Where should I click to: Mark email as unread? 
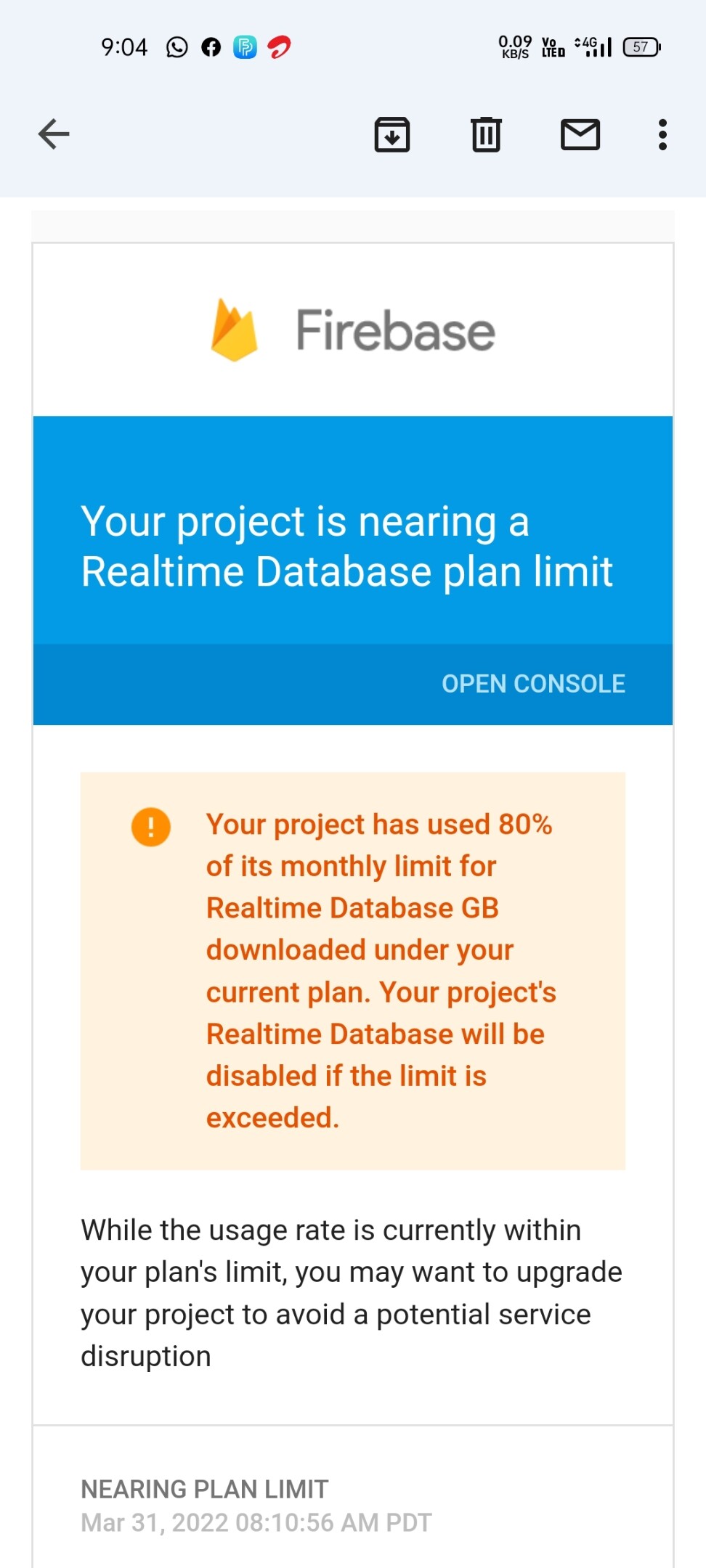580,134
